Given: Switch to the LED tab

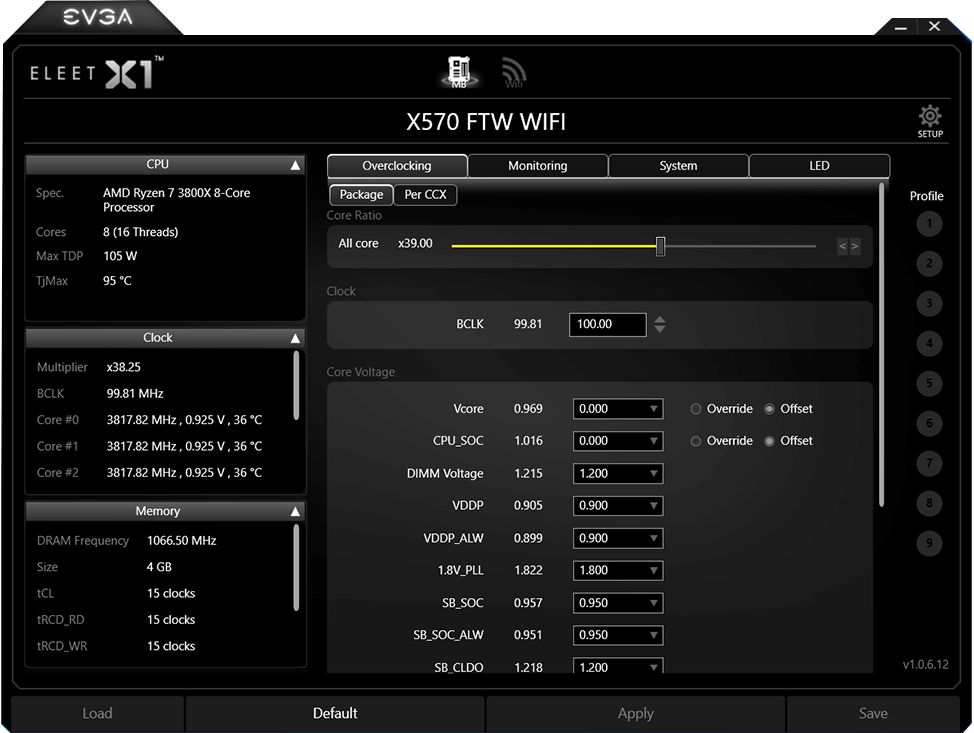Looking at the screenshot, I should pyautogui.click(x=819, y=166).
